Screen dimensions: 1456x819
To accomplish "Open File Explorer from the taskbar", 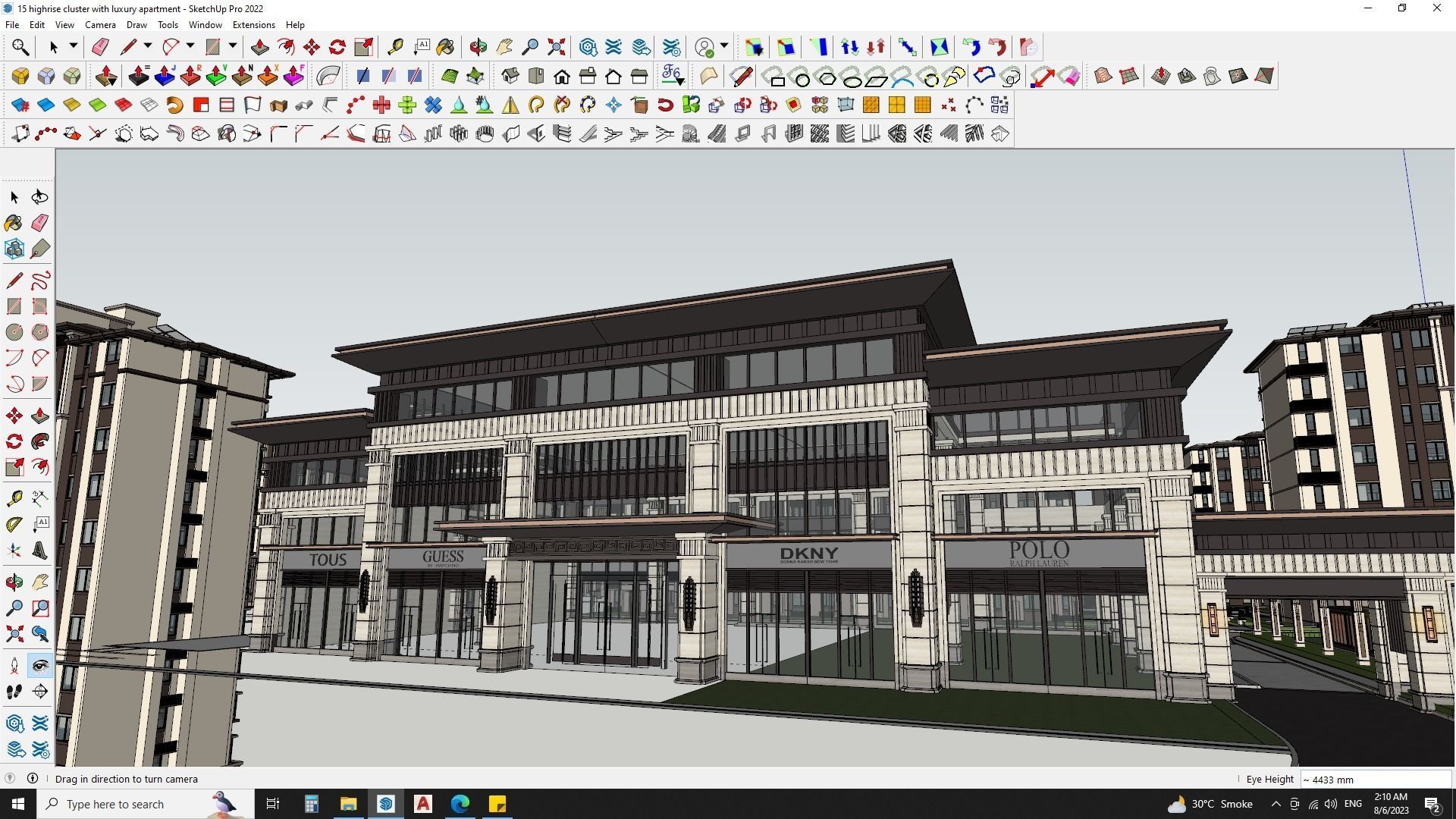I will pos(348,804).
